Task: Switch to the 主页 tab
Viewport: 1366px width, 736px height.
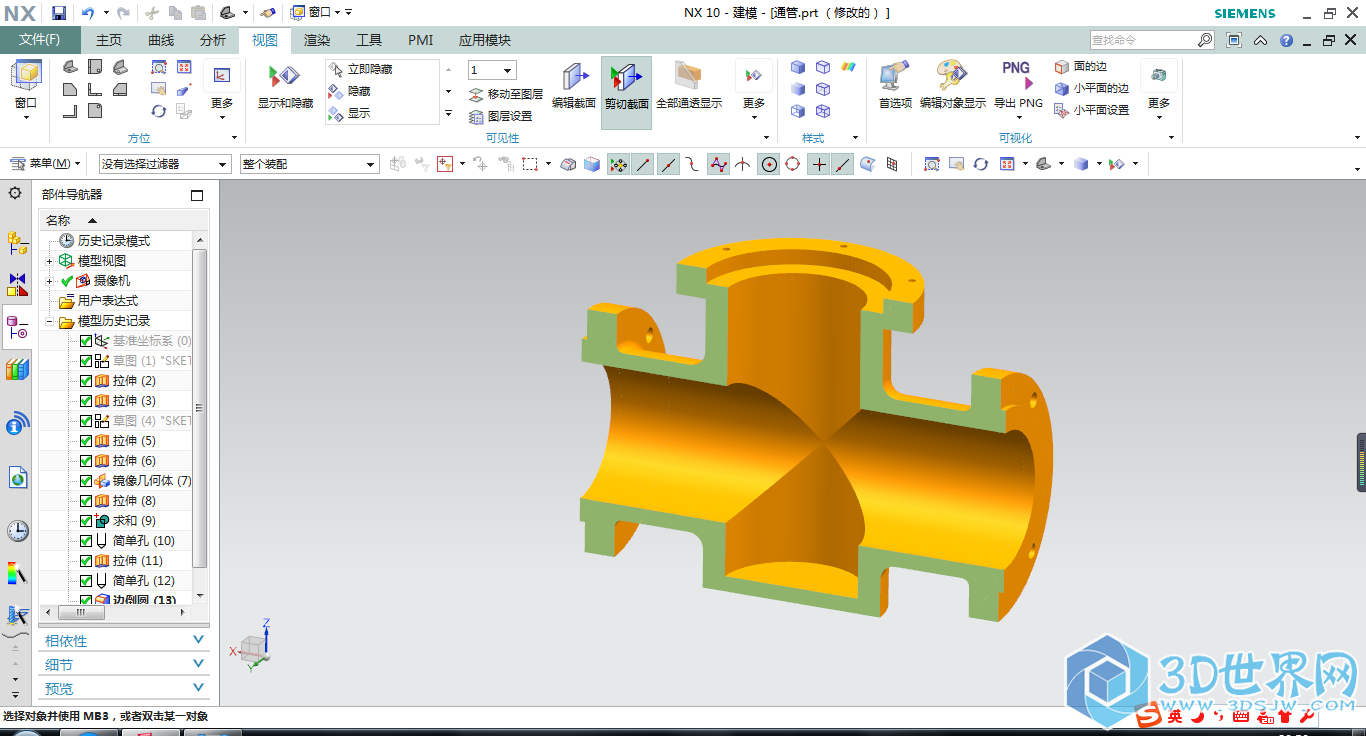Action: (x=109, y=40)
